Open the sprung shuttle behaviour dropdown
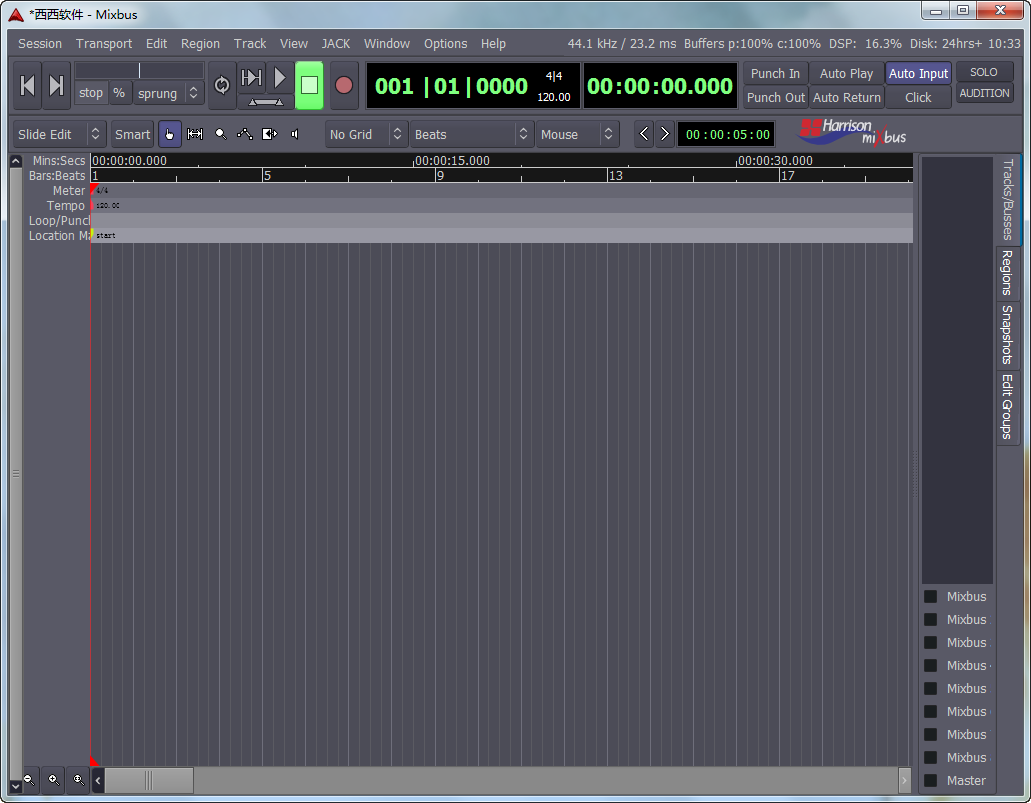 click(168, 93)
